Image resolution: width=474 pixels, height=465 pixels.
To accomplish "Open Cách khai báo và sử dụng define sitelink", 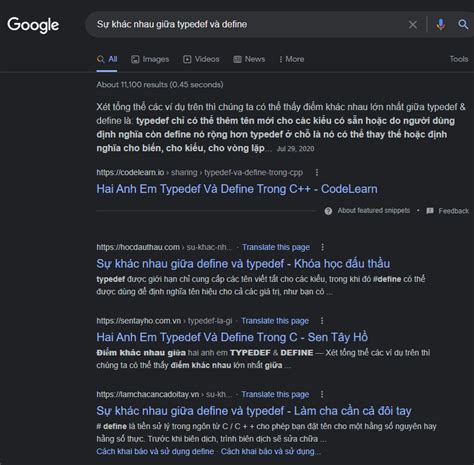I will pos(155,451).
